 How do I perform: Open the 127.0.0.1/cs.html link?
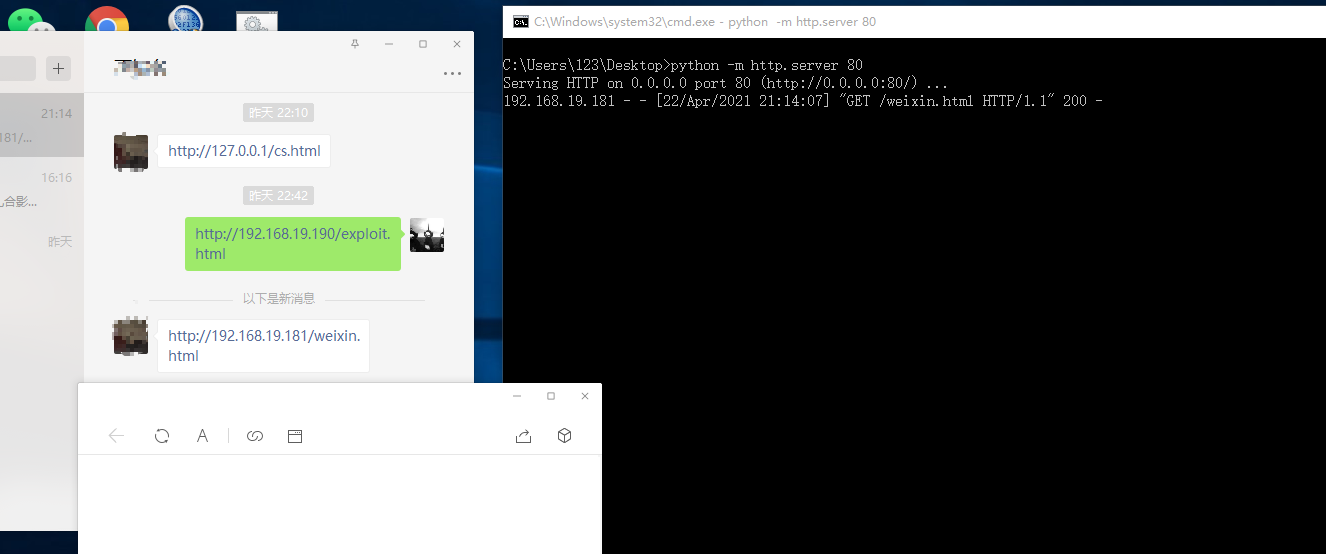click(244, 151)
